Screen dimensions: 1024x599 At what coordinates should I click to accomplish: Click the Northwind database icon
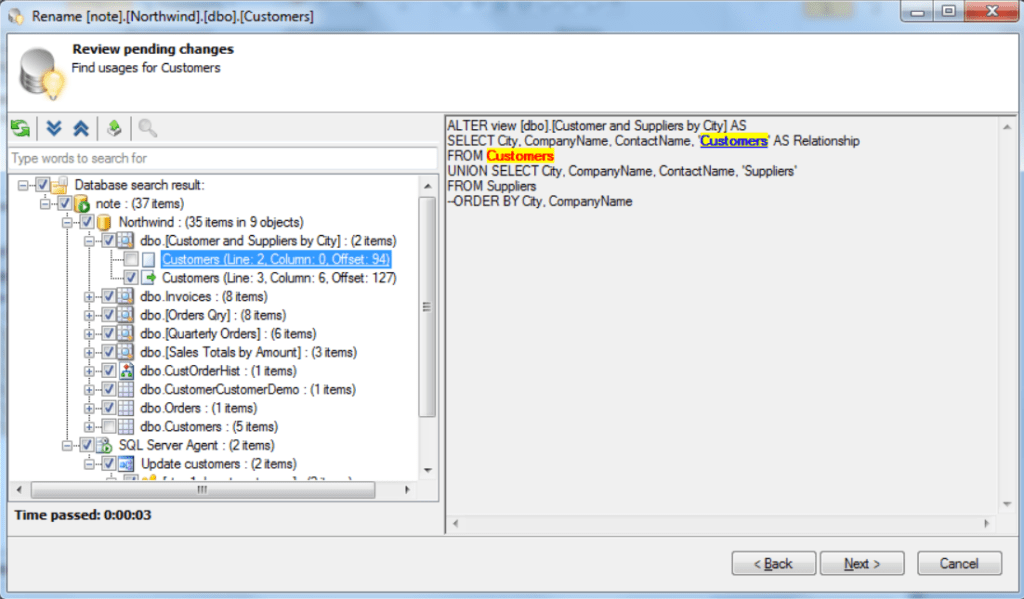[103, 222]
